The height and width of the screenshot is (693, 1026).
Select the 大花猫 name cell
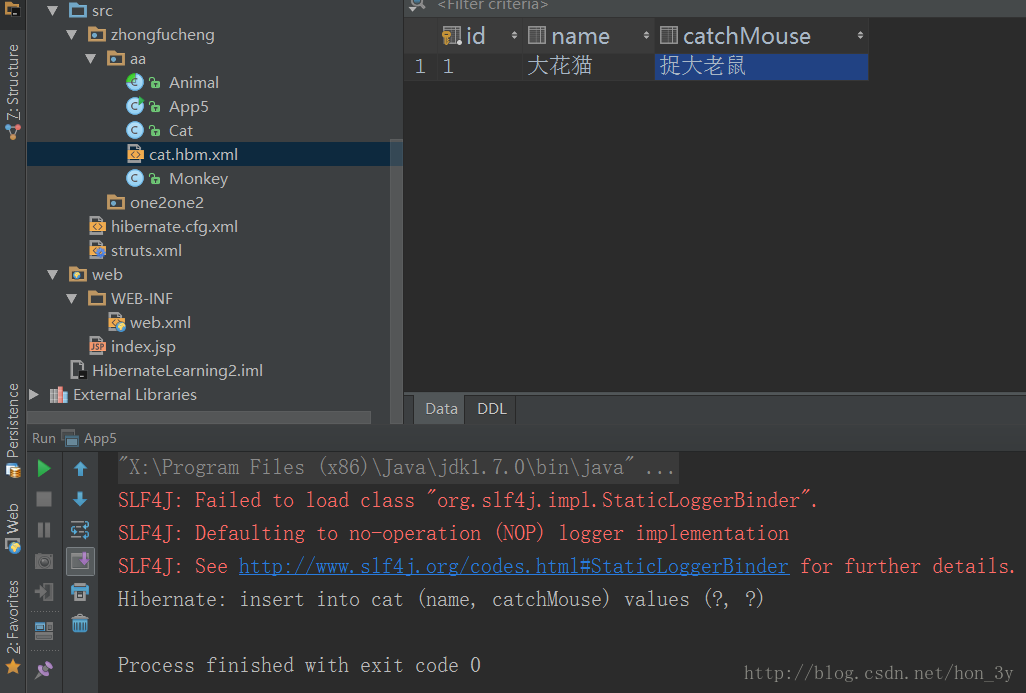[x=588, y=66]
